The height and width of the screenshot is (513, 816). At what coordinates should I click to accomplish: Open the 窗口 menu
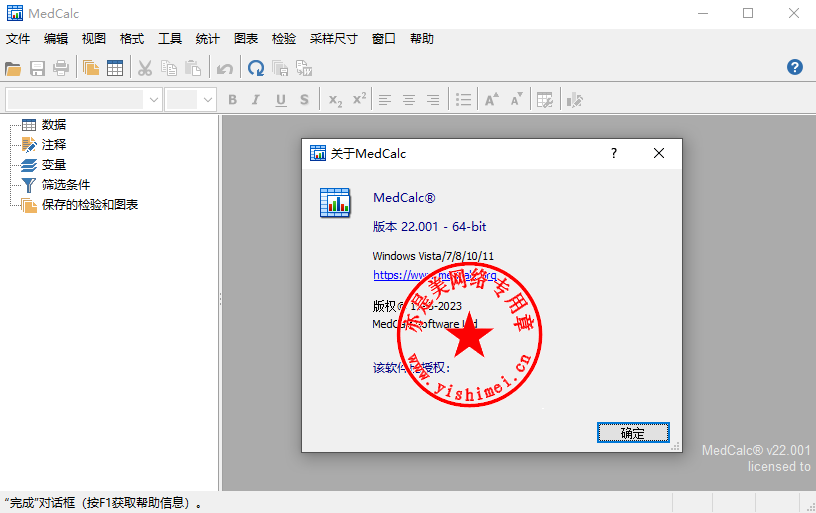(x=384, y=39)
